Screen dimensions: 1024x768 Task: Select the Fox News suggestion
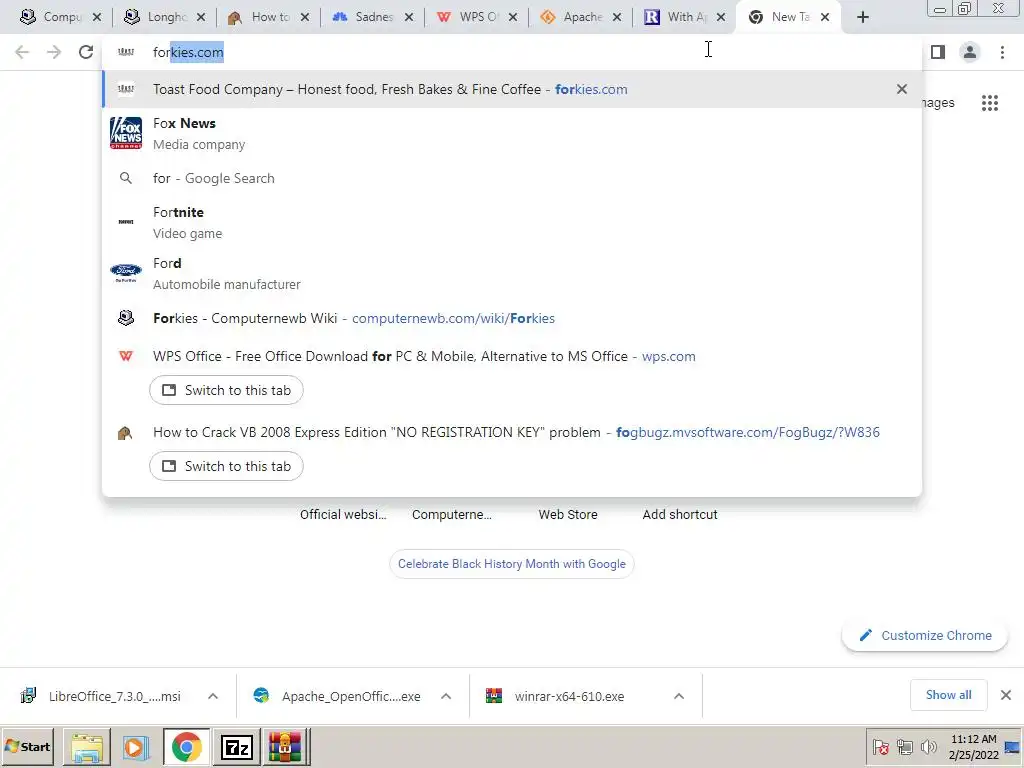[512, 133]
